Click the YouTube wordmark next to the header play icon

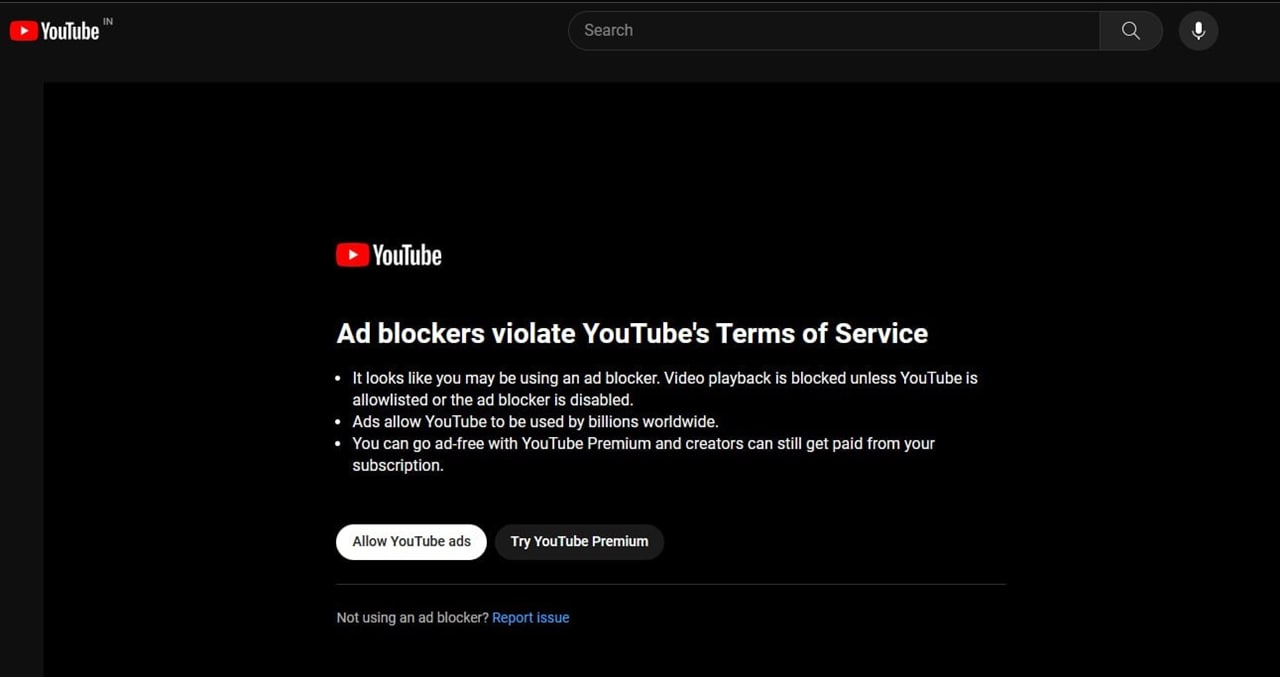click(x=70, y=31)
